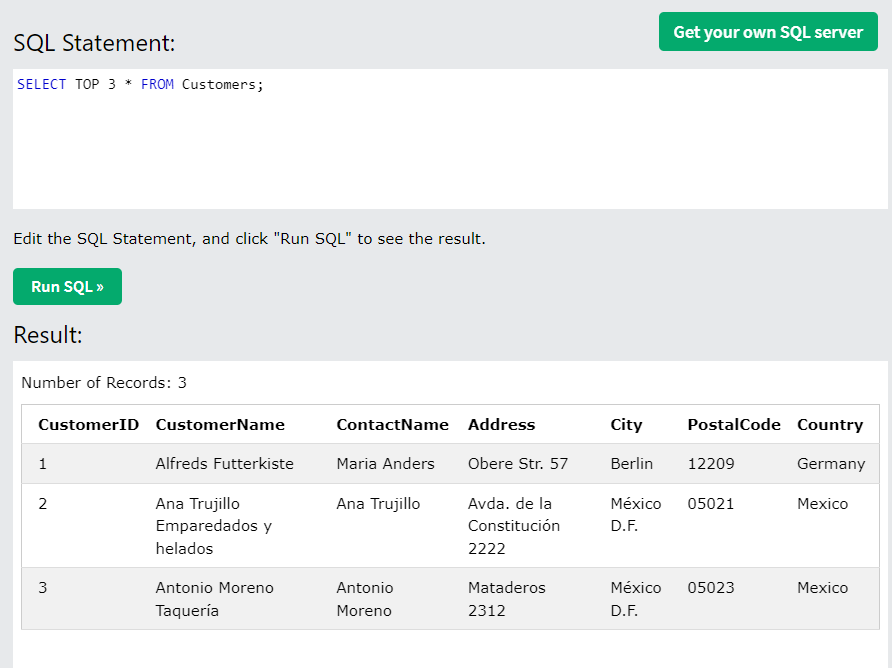Viewport: 892px width, 668px height.
Task: Click the Ana Trujillo contact name cell
Action: (378, 504)
